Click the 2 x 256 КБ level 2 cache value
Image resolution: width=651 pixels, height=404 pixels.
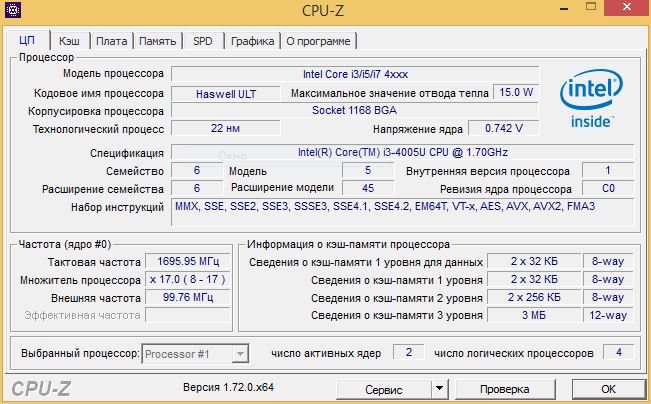534,297
